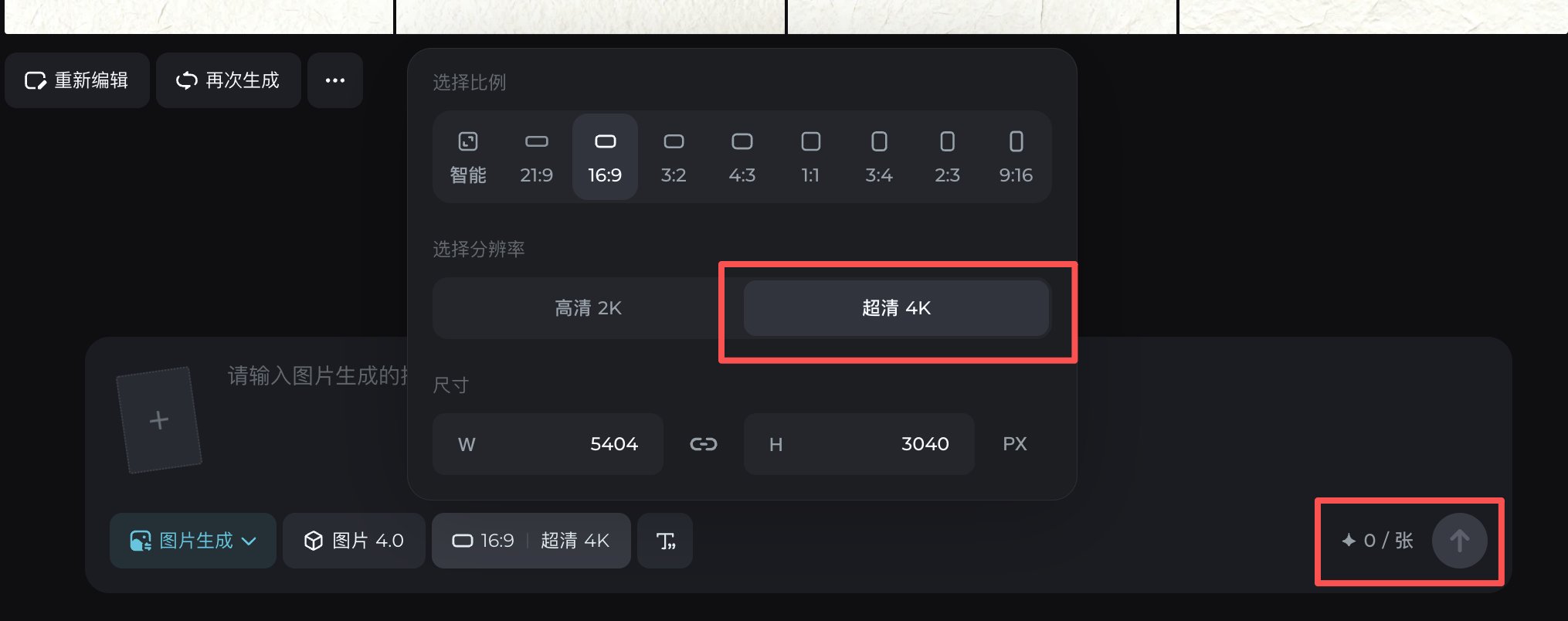Select the 2:3 portrait ratio icon
The image size is (1568, 621).
(x=947, y=158)
